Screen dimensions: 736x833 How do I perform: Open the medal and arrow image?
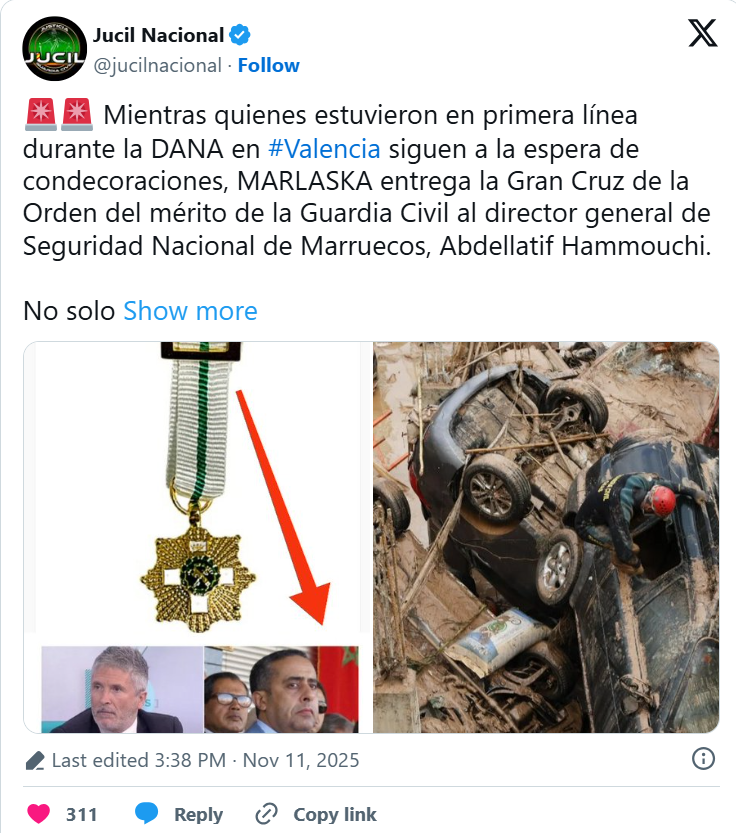[x=198, y=537]
